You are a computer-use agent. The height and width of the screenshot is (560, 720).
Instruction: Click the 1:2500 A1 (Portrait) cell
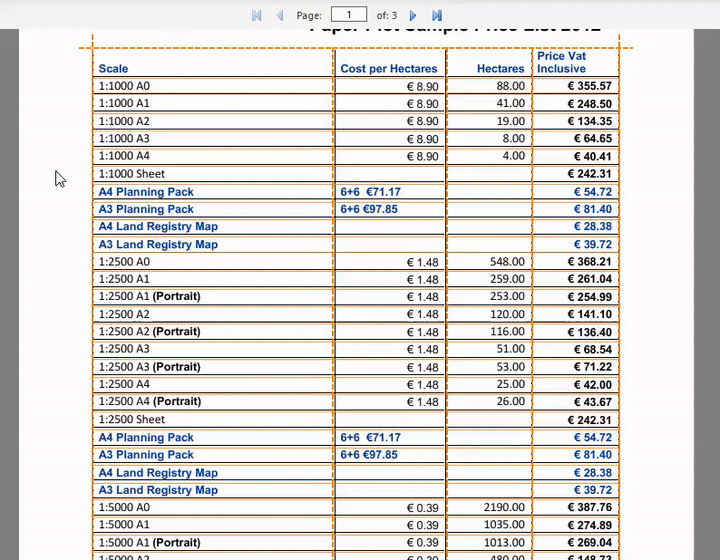[x=149, y=297]
